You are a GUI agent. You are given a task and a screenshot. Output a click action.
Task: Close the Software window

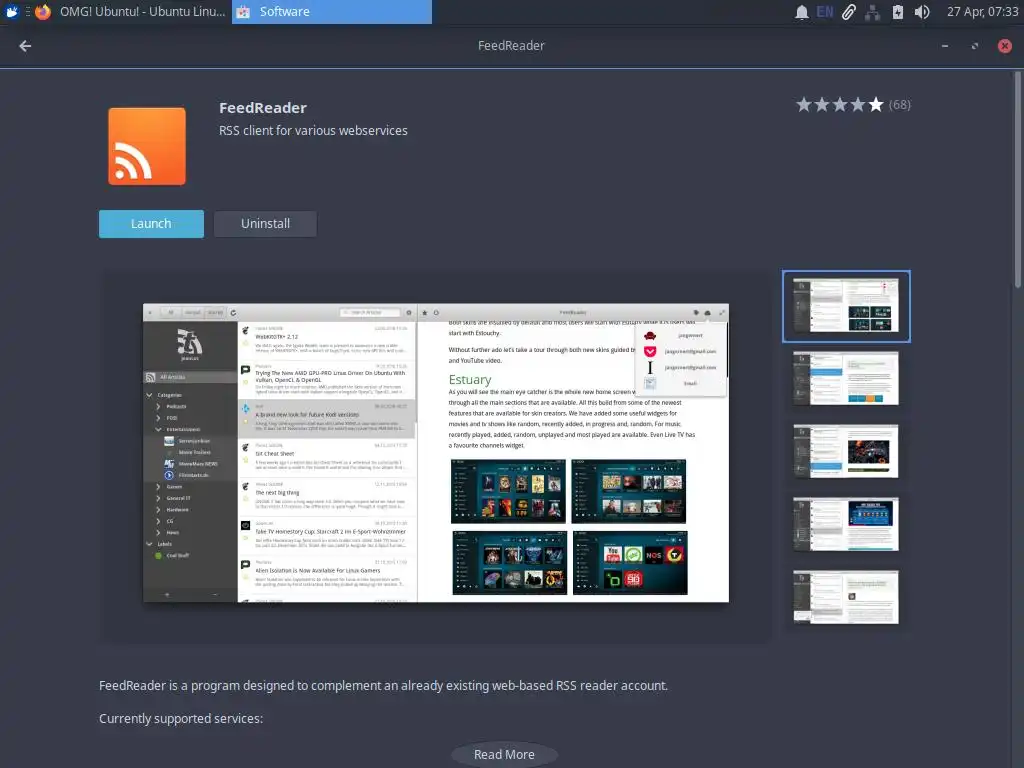[1005, 46]
